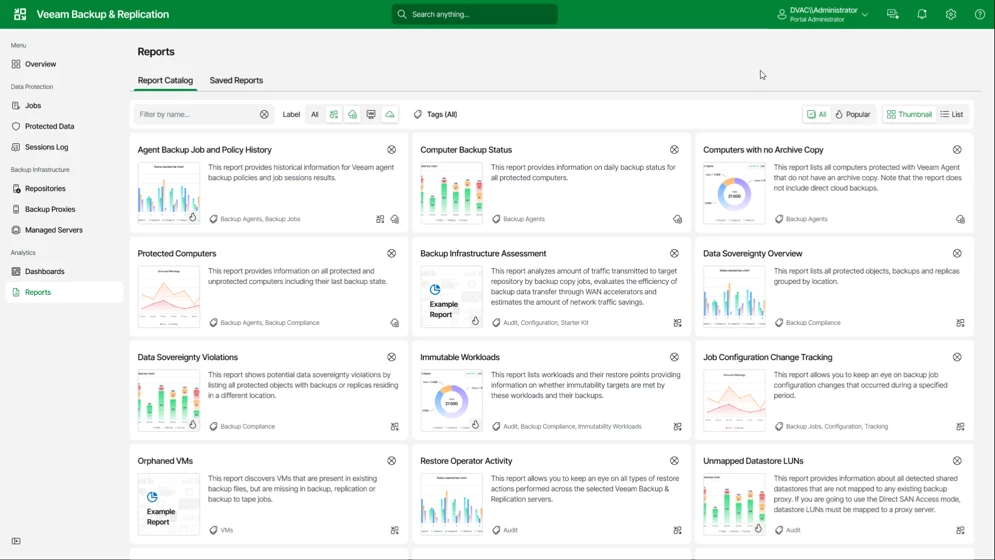Image resolution: width=995 pixels, height=560 pixels.
Task: Open the Protected Computers thumbnail
Action: (x=169, y=297)
